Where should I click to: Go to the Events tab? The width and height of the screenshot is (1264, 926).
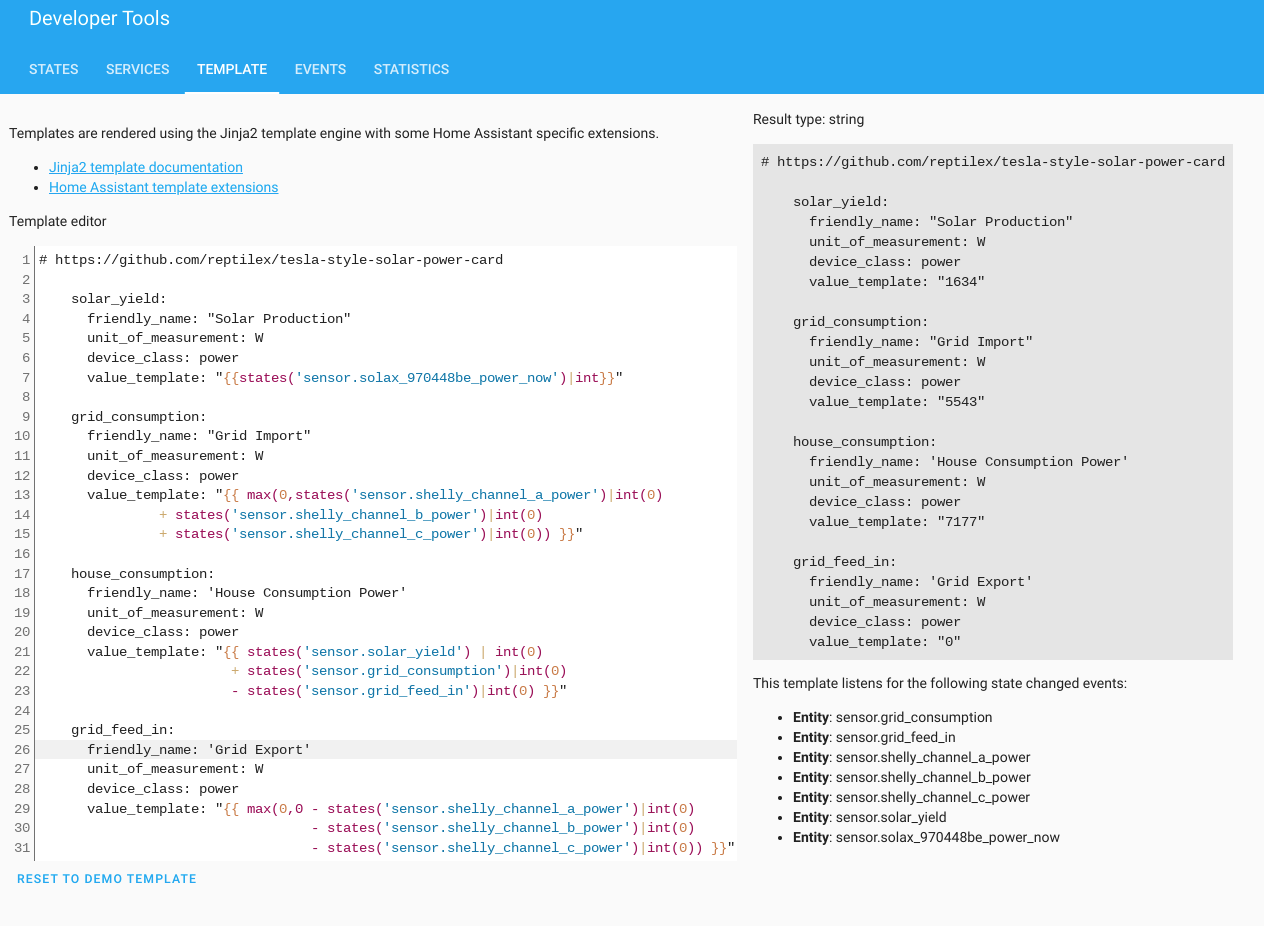pos(320,69)
